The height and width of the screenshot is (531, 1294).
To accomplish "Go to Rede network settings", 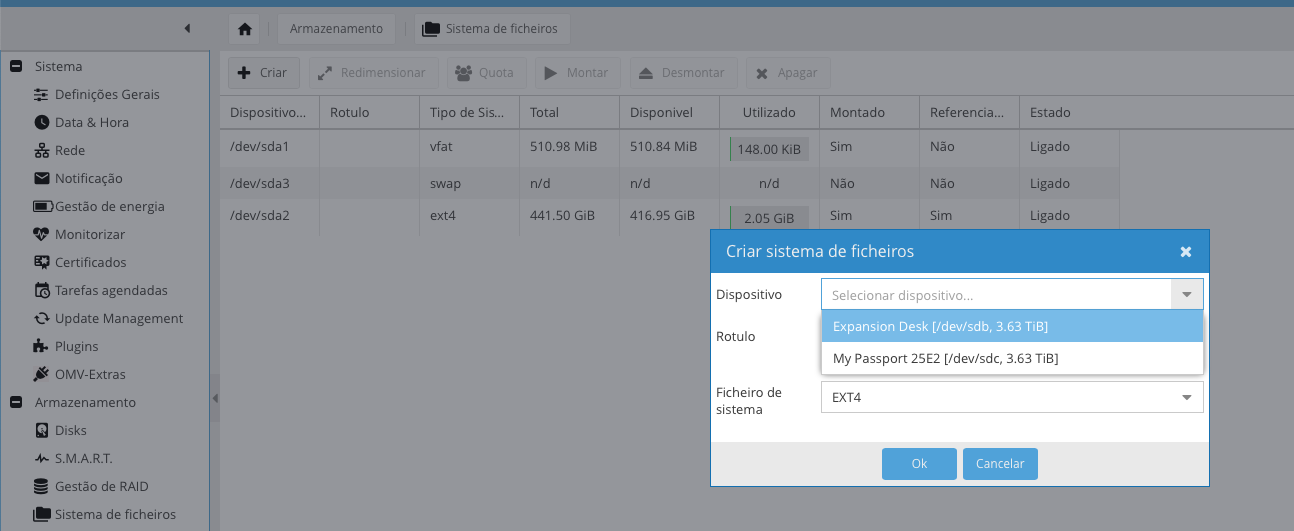I will (70, 151).
